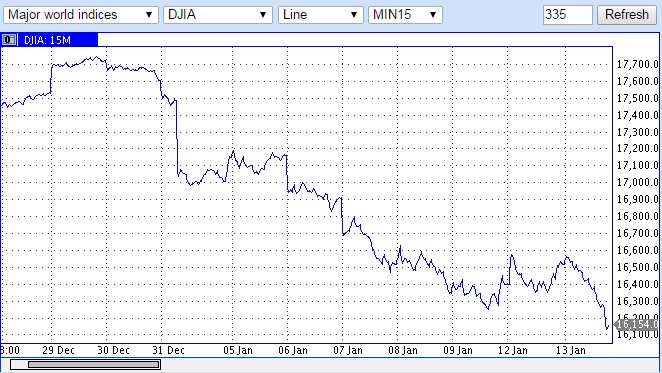Click the 07 Jan date label

[348, 351]
